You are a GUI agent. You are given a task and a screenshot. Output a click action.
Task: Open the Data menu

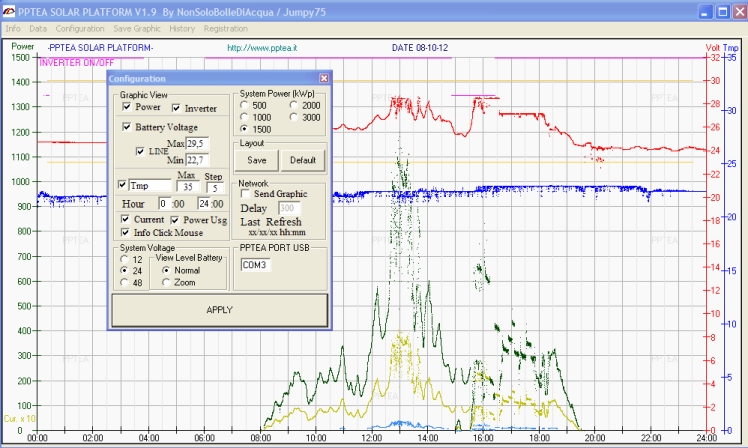[38, 29]
